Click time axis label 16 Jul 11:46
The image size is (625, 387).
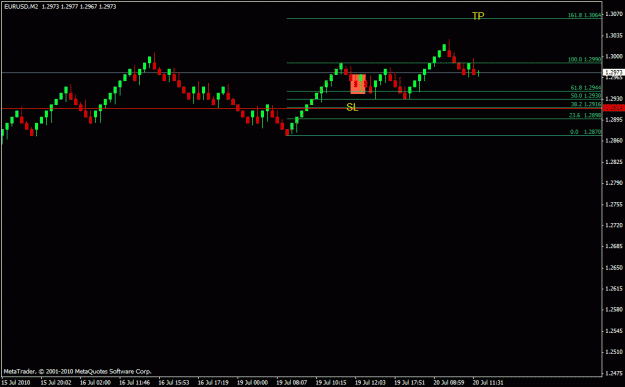(x=134, y=383)
